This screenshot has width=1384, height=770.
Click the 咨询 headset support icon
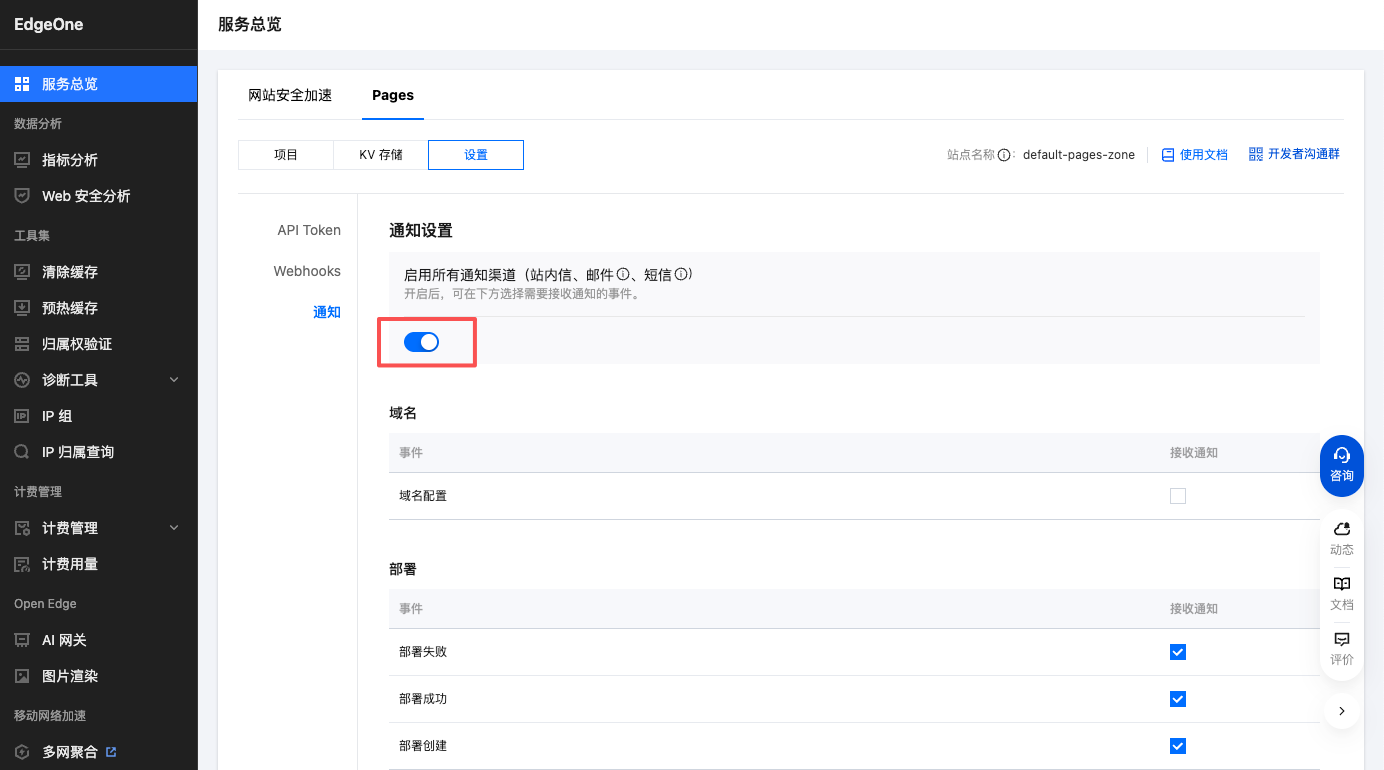[x=1341, y=456]
